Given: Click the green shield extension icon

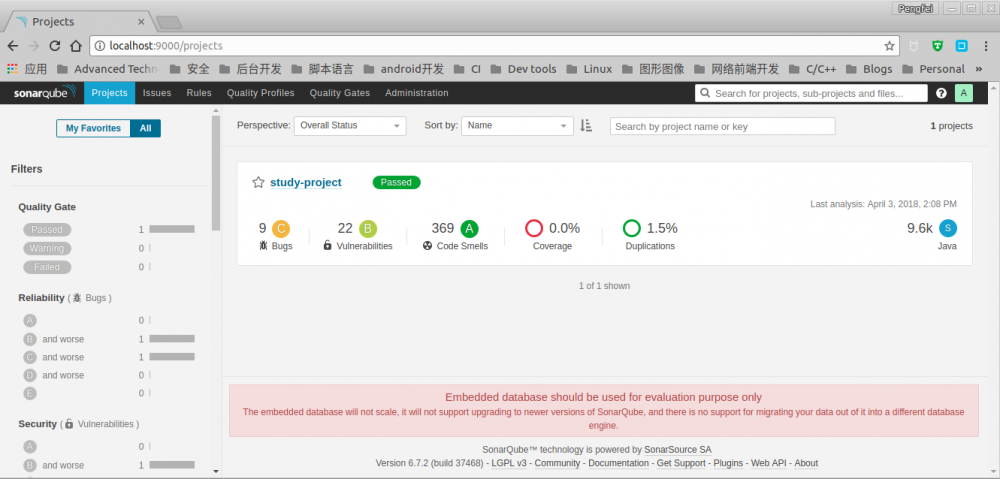Looking at the screenshot, I should tap(937, 46).
